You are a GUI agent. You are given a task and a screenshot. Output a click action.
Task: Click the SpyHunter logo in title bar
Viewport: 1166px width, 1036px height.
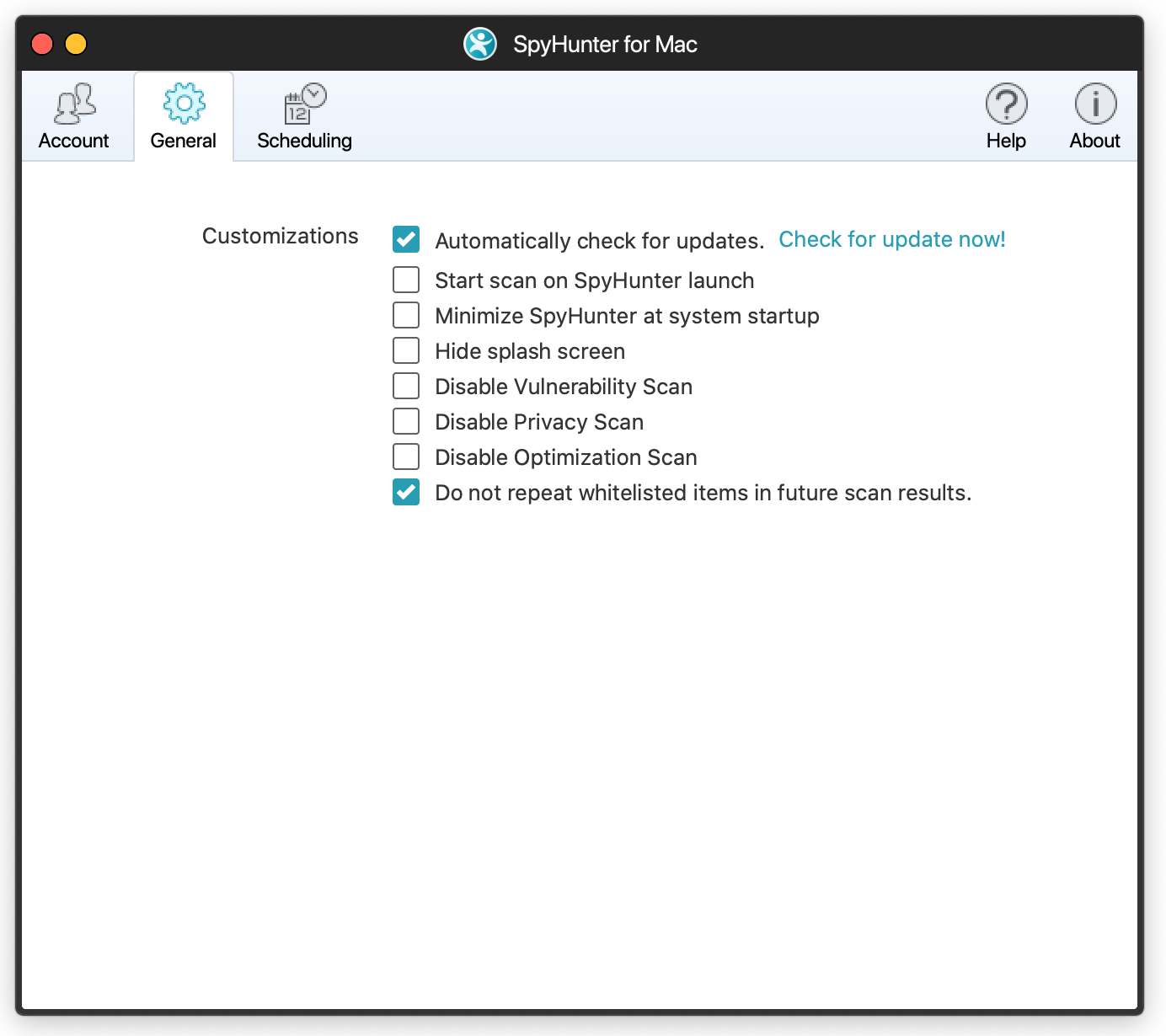click(x=480, y=44)
